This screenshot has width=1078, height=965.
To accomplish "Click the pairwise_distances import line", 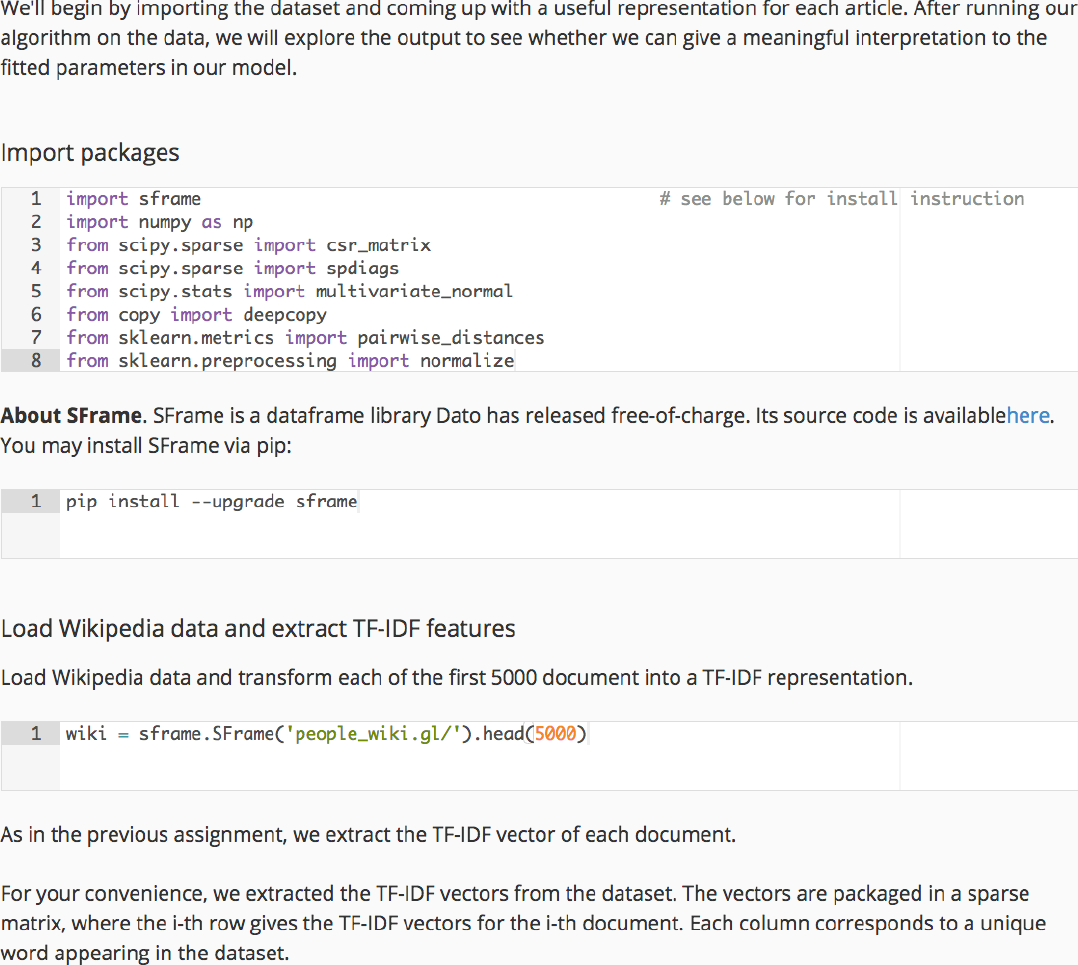I will [x=305, y=337].
